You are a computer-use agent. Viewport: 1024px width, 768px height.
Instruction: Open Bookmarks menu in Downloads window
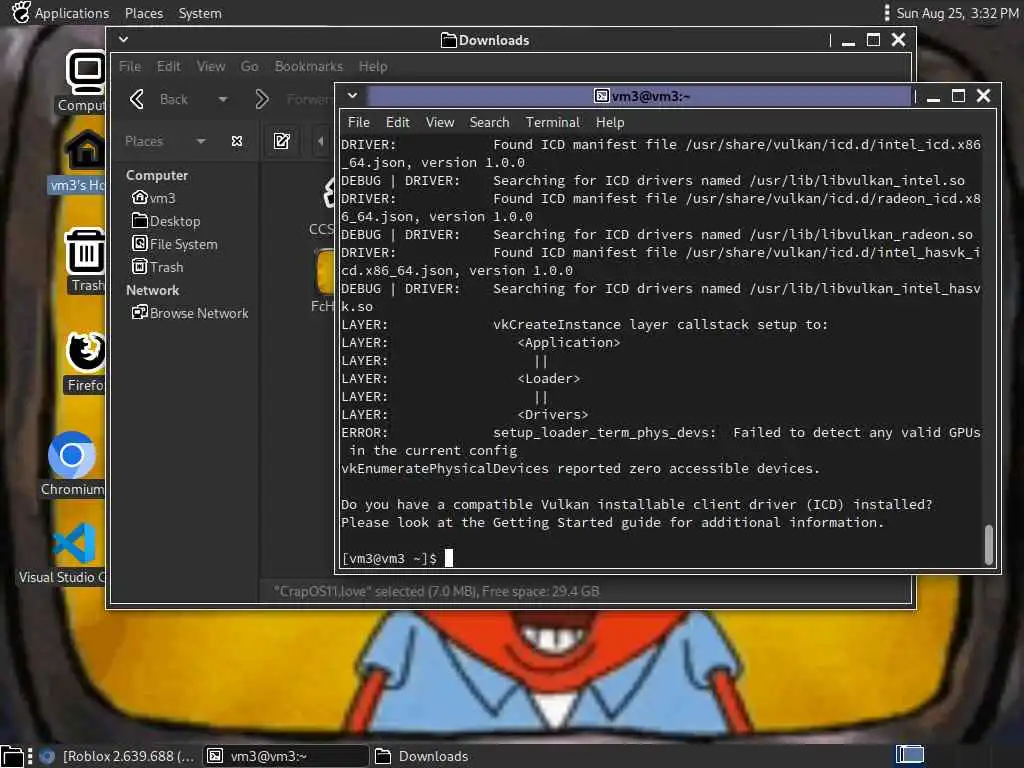pyautogui.click(x=308, y=66)
